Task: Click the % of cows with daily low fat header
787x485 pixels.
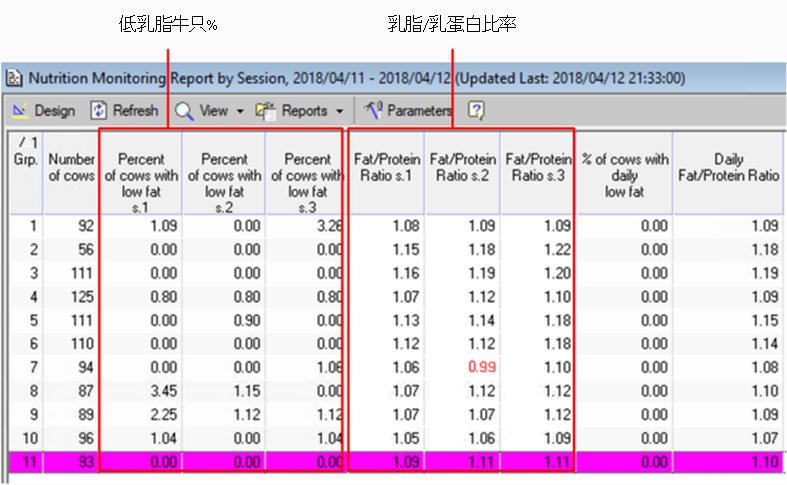Action: pos(625,175)
